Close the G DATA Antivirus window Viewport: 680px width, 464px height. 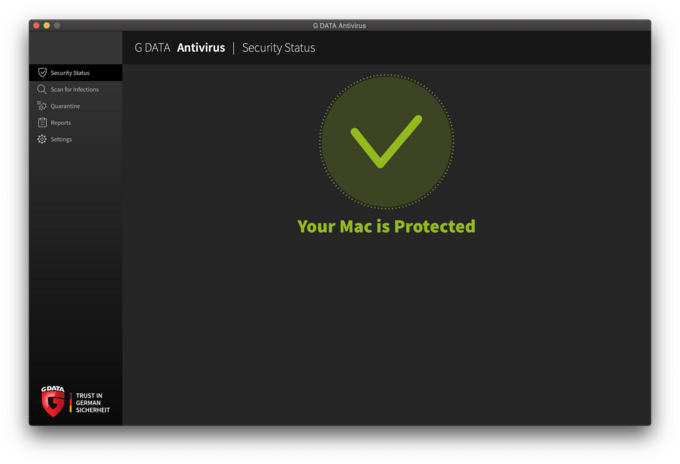(x=36, y=25)
